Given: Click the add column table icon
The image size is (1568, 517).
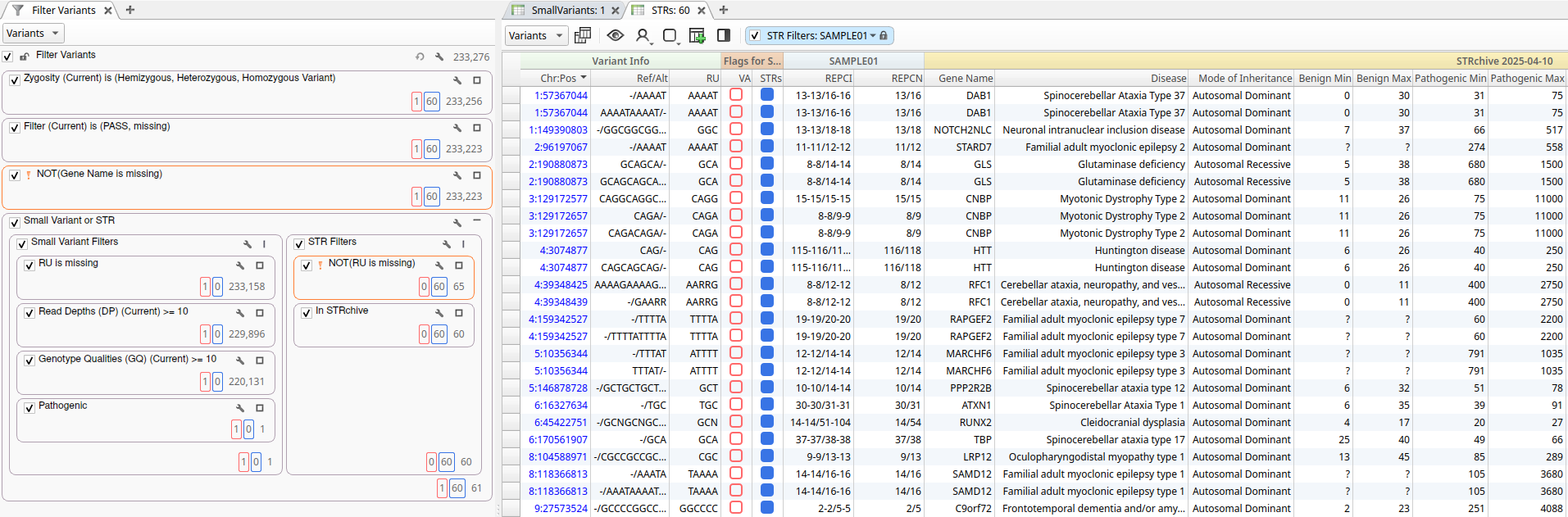Looking at the screenshot, I should (697, 35).
